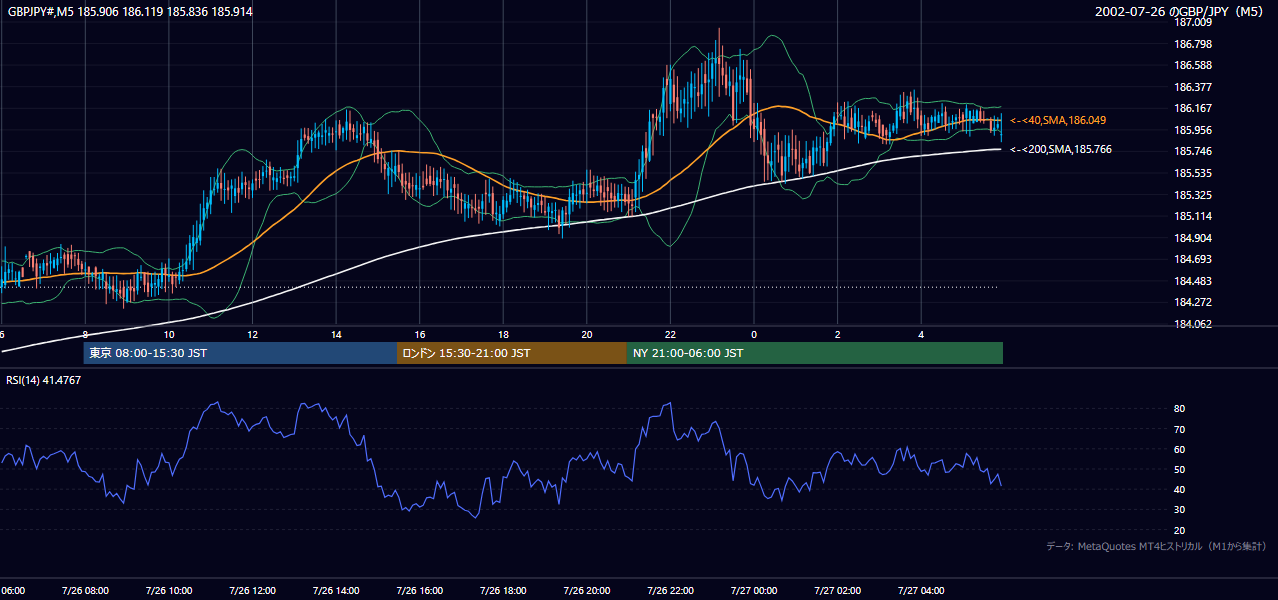
Task: Click the RSI(14) 41.4767 indicator label
Action: coord(44,380)
